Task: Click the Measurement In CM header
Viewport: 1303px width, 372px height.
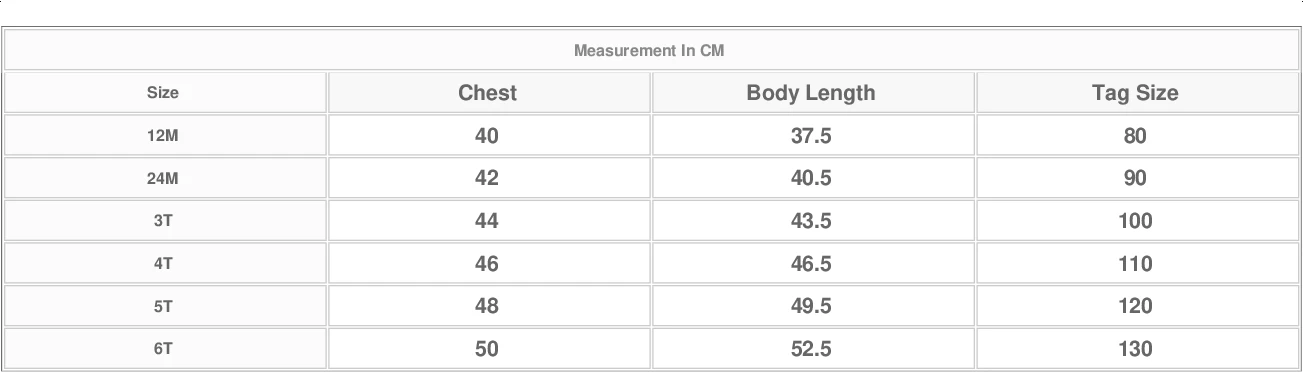Action: click(649, 50)
